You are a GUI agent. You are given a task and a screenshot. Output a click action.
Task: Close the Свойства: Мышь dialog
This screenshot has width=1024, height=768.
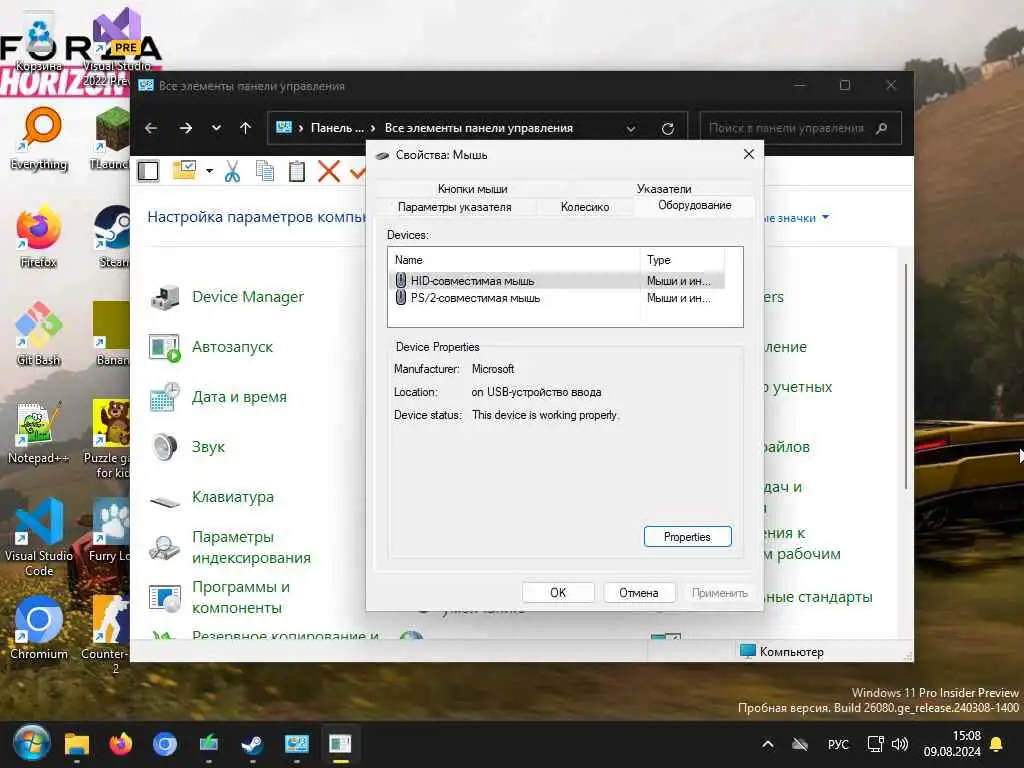[x=748, y=154]
